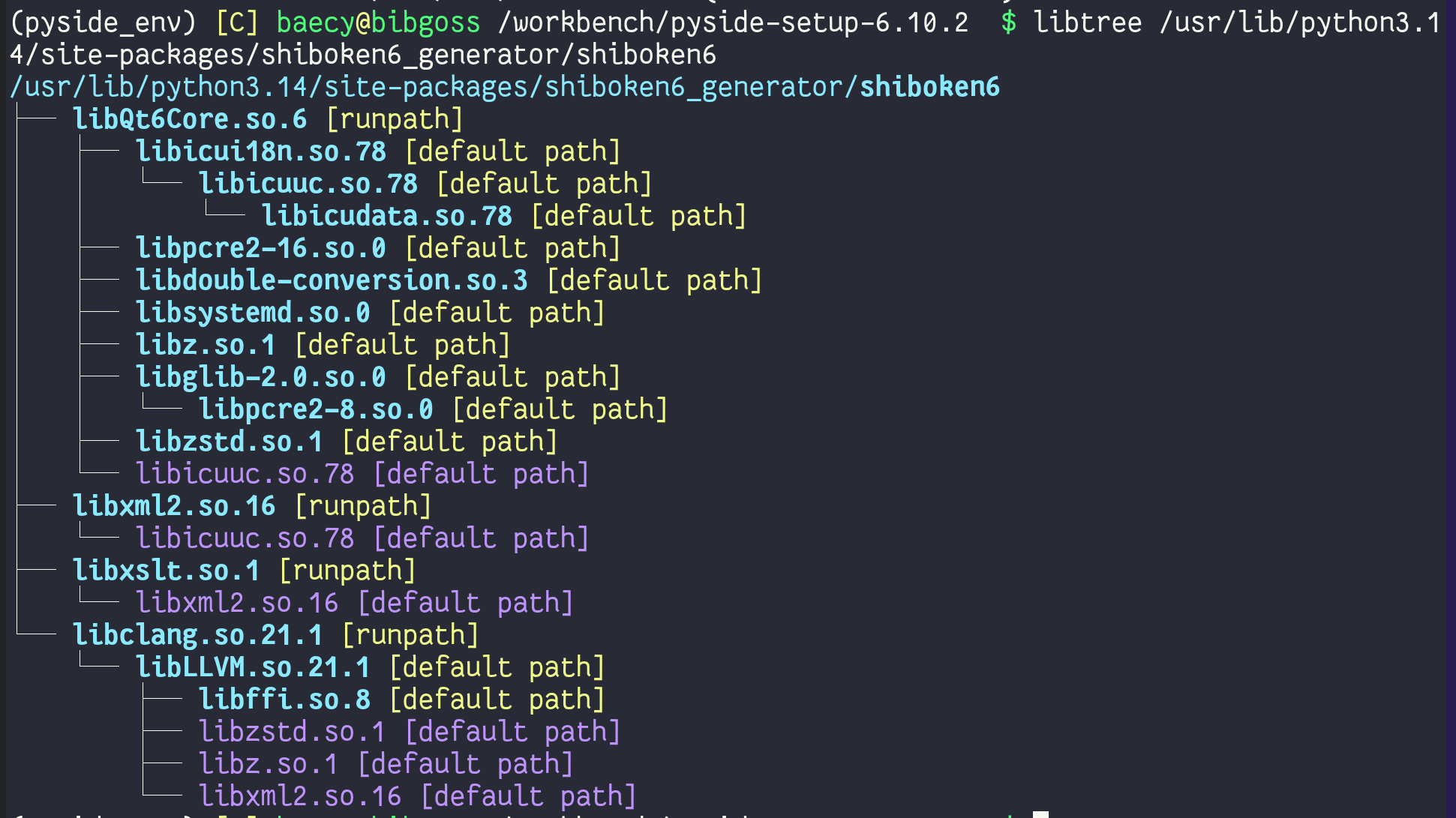This screenshot has height=818, width=1456.
Task: Click [runpath] beside libQt6Core.so.6
Action: [395, 119]
